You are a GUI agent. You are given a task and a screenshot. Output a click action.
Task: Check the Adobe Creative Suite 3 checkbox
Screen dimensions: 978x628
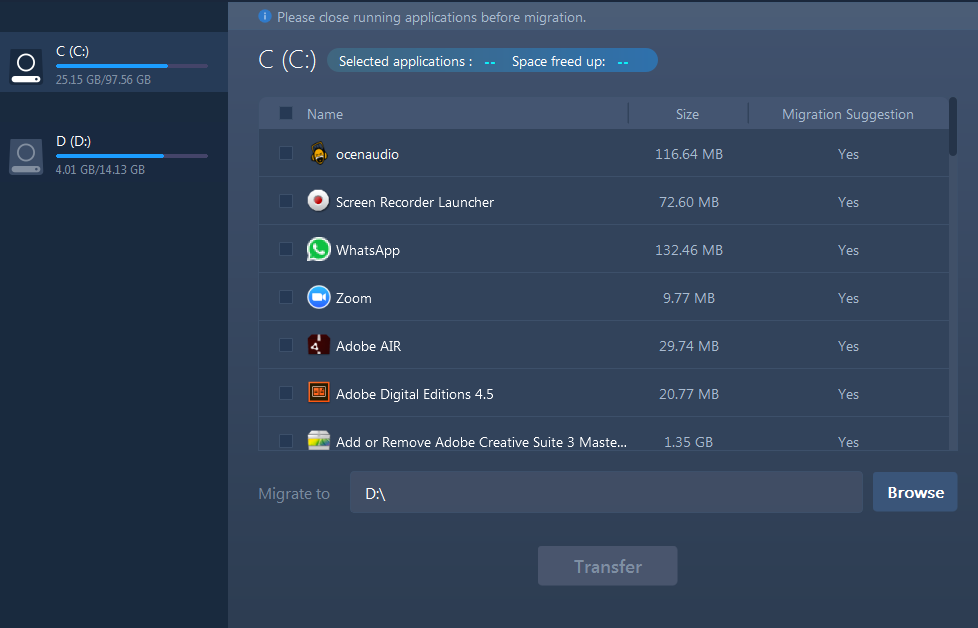286,441
